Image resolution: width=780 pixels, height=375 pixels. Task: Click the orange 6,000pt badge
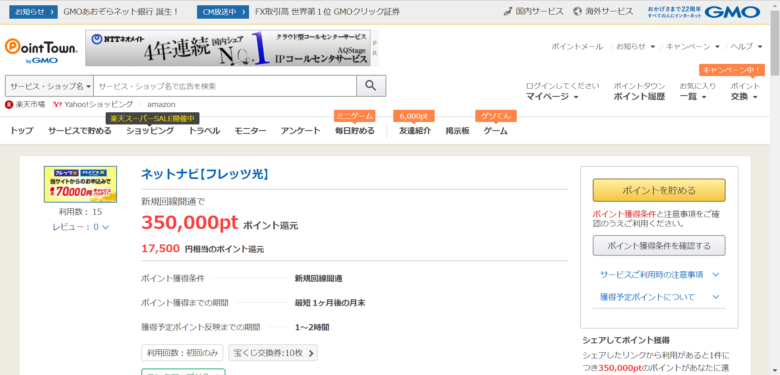[x=414, y=116]
